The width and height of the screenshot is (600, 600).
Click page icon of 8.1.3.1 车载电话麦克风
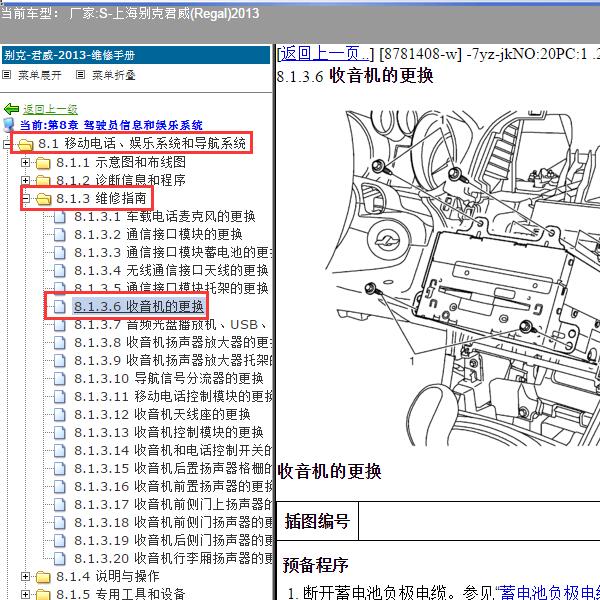click(60, 217)
